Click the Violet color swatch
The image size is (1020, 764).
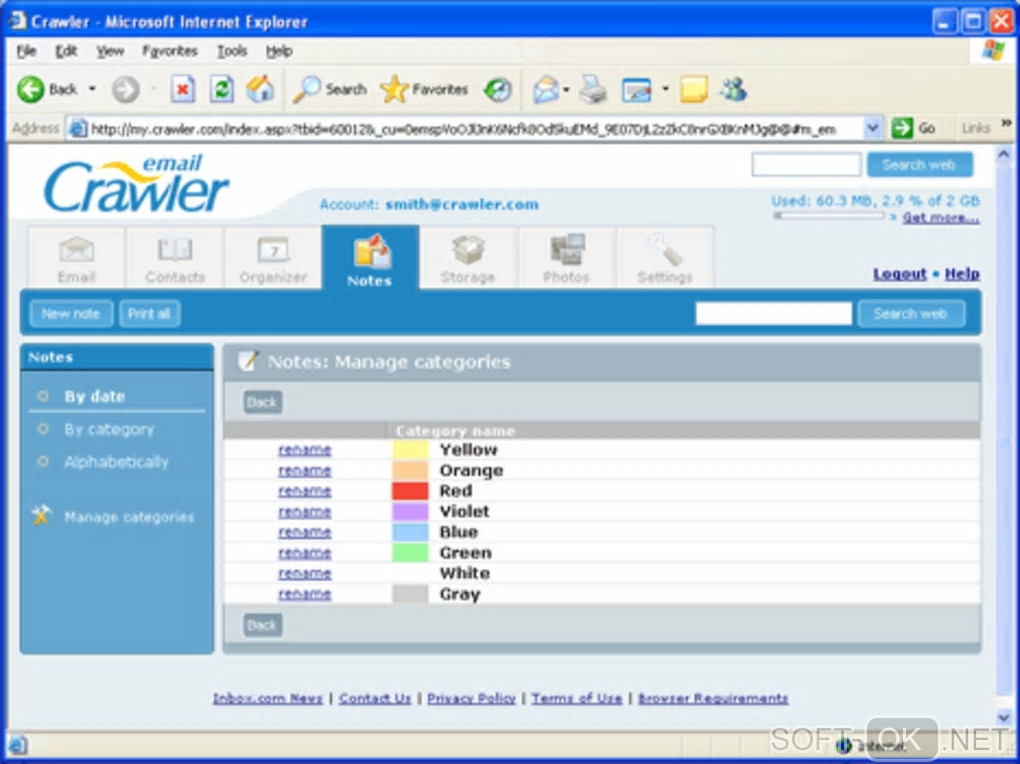[410, 512]
